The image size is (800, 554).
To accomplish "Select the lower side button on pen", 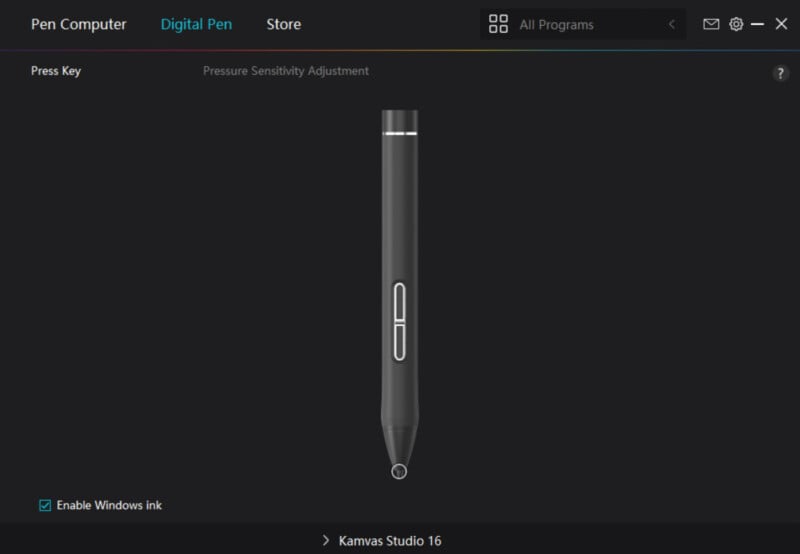I will point(399,342).
